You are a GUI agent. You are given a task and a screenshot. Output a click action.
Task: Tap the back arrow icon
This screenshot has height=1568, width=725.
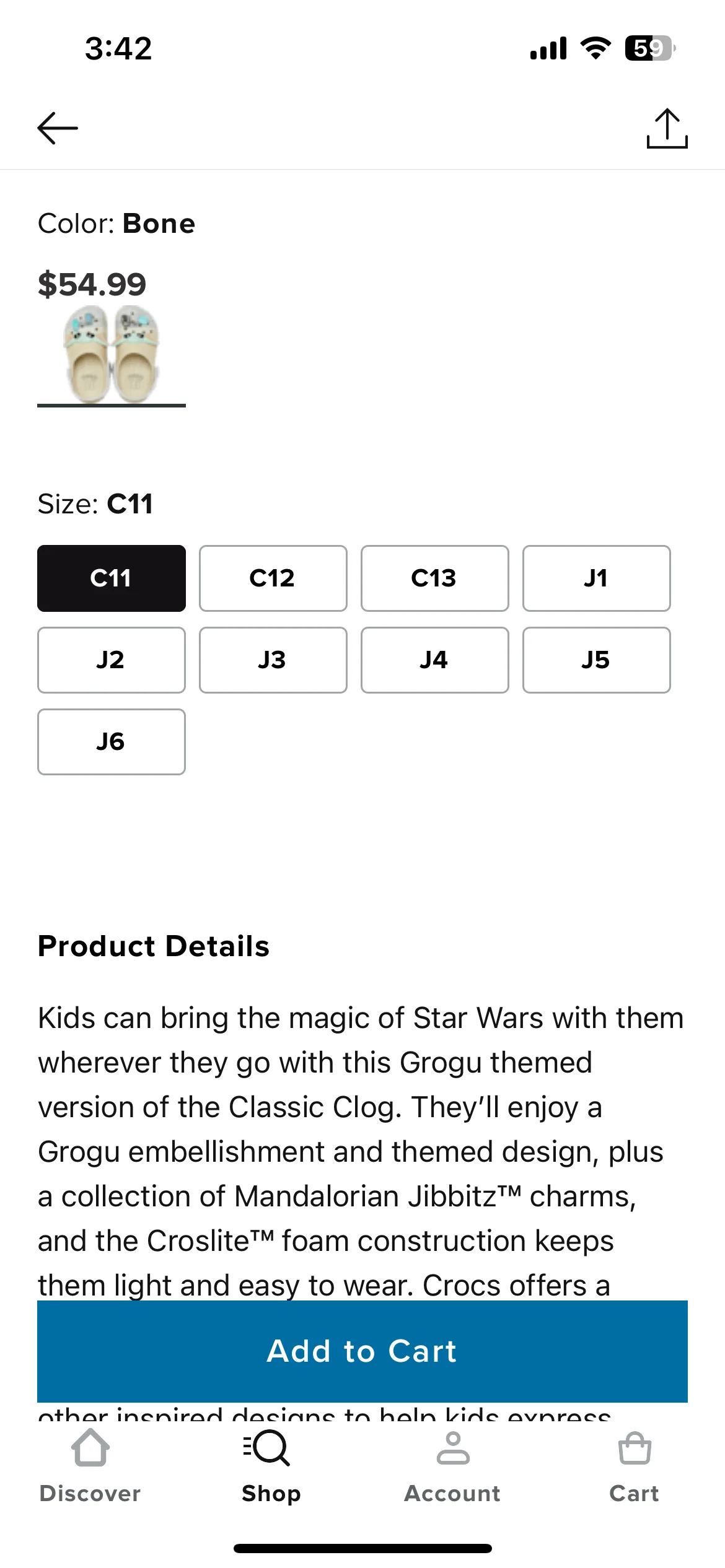pos(58,128)
